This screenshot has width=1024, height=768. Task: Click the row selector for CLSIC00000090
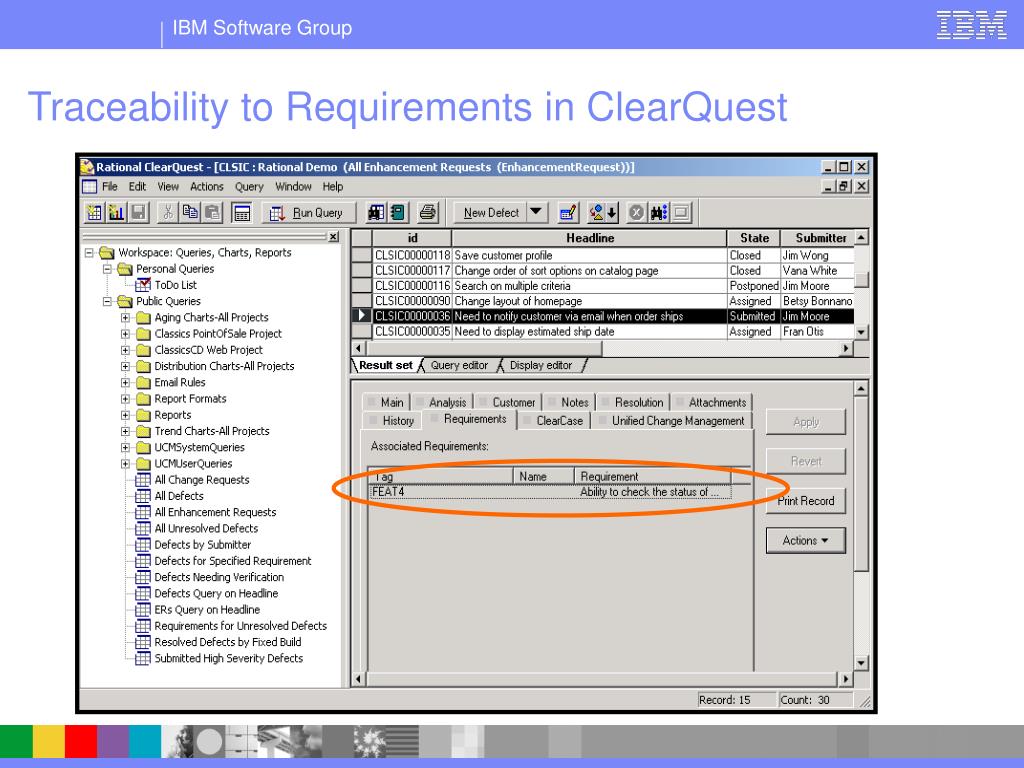tap(362, 301)
